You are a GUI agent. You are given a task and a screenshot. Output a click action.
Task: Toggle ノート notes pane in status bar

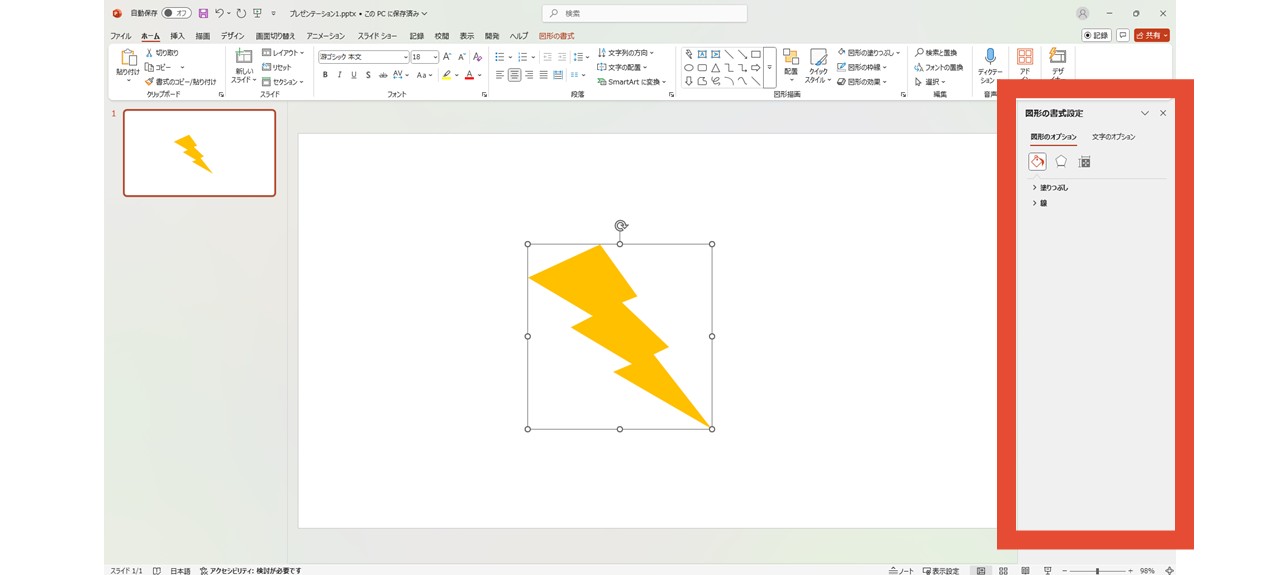click(x=901, y=570)
